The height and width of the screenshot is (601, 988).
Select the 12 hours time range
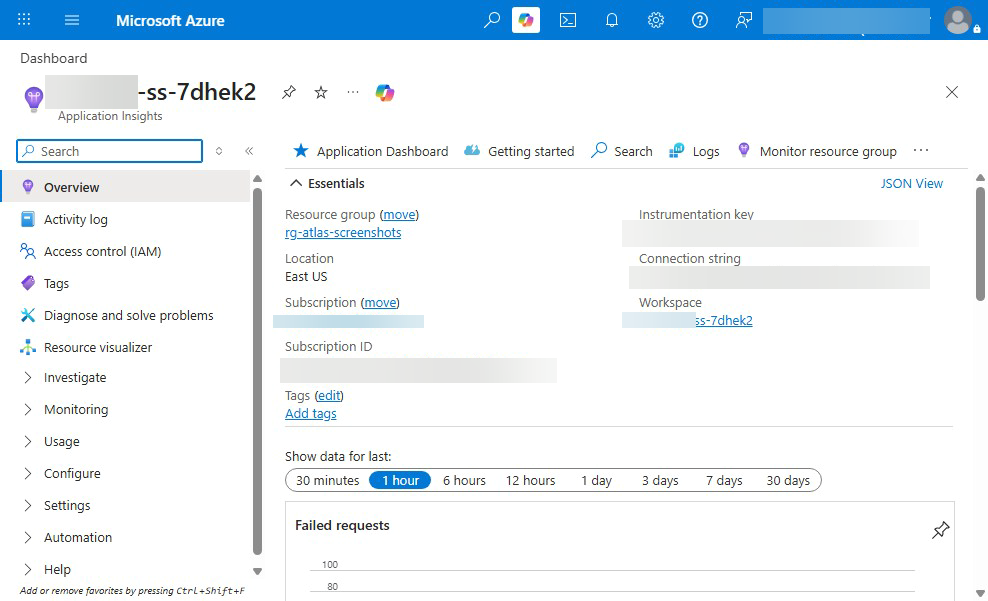tap(531, 480)
